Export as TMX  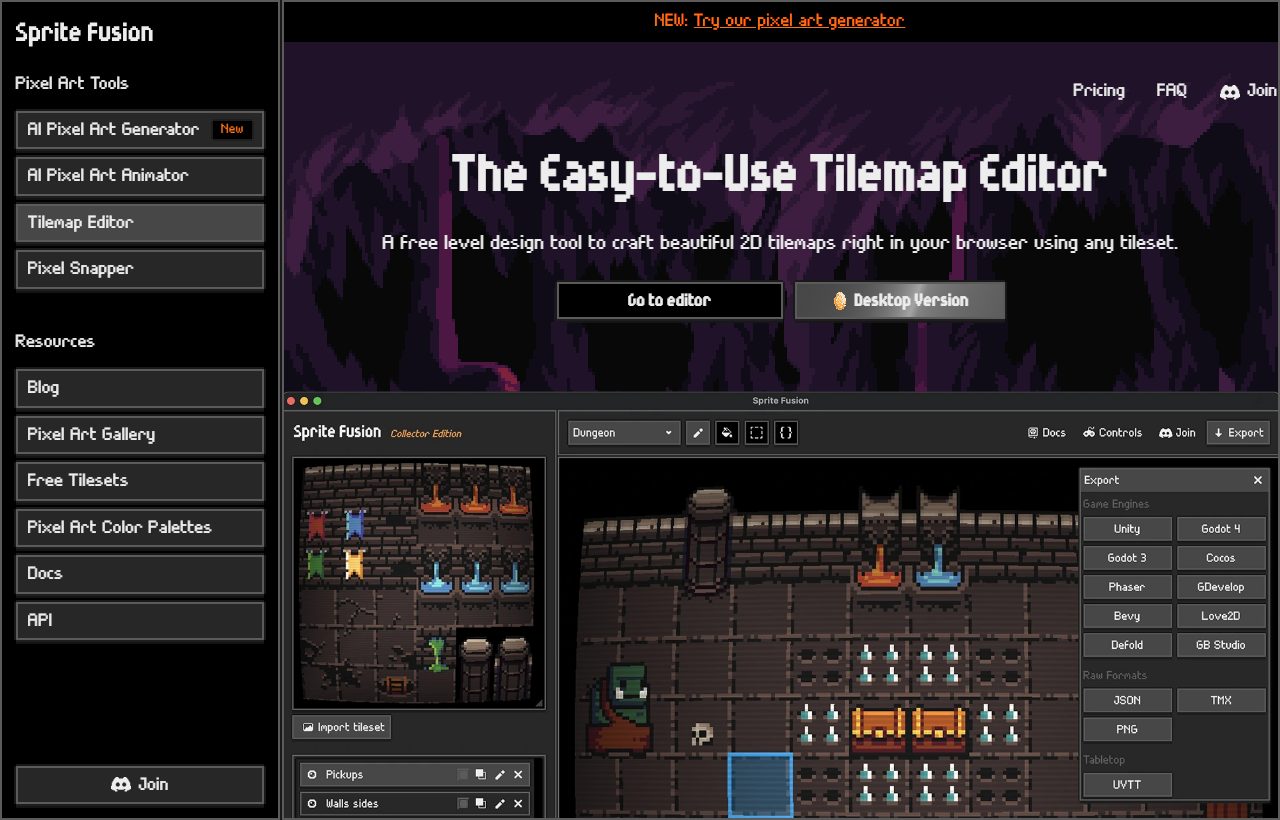coord(1221,700)
